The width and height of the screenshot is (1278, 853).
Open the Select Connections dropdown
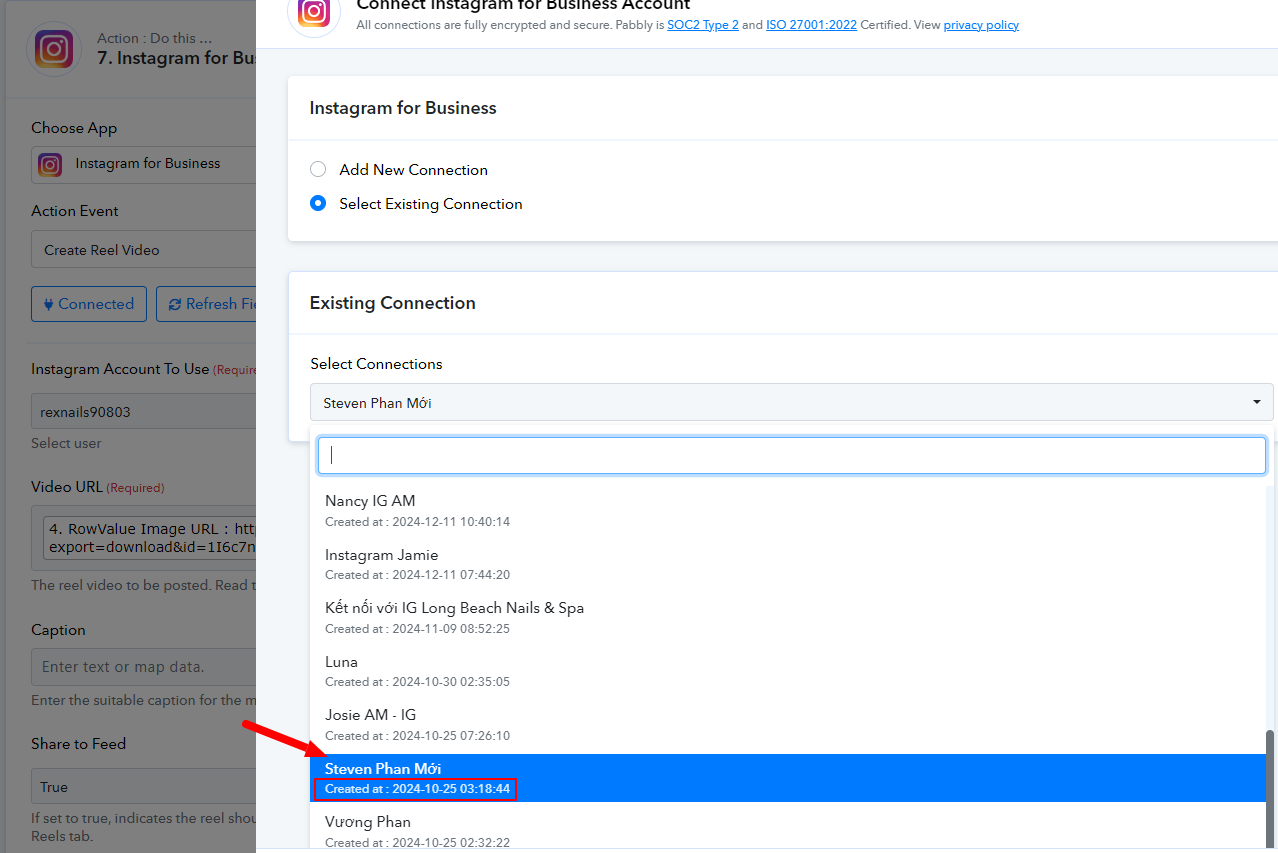click(x=790, y=402)
